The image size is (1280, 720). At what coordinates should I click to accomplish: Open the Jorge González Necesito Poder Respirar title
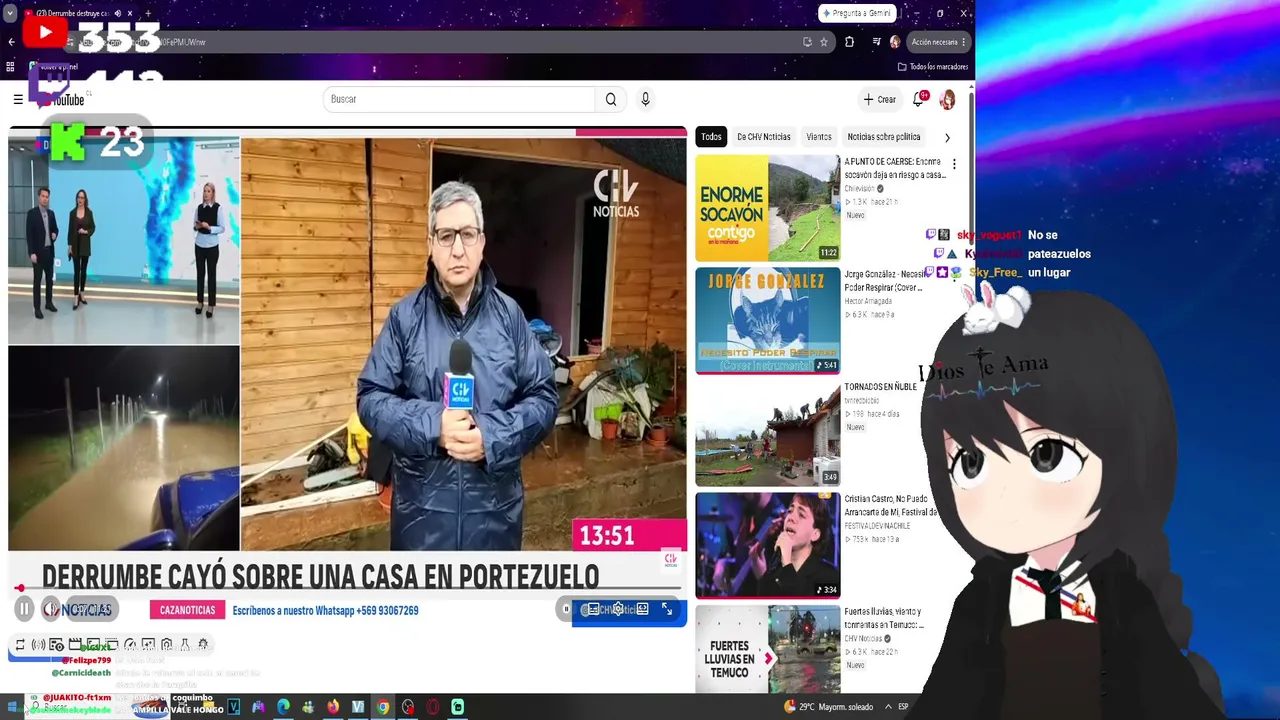point(883,281)
